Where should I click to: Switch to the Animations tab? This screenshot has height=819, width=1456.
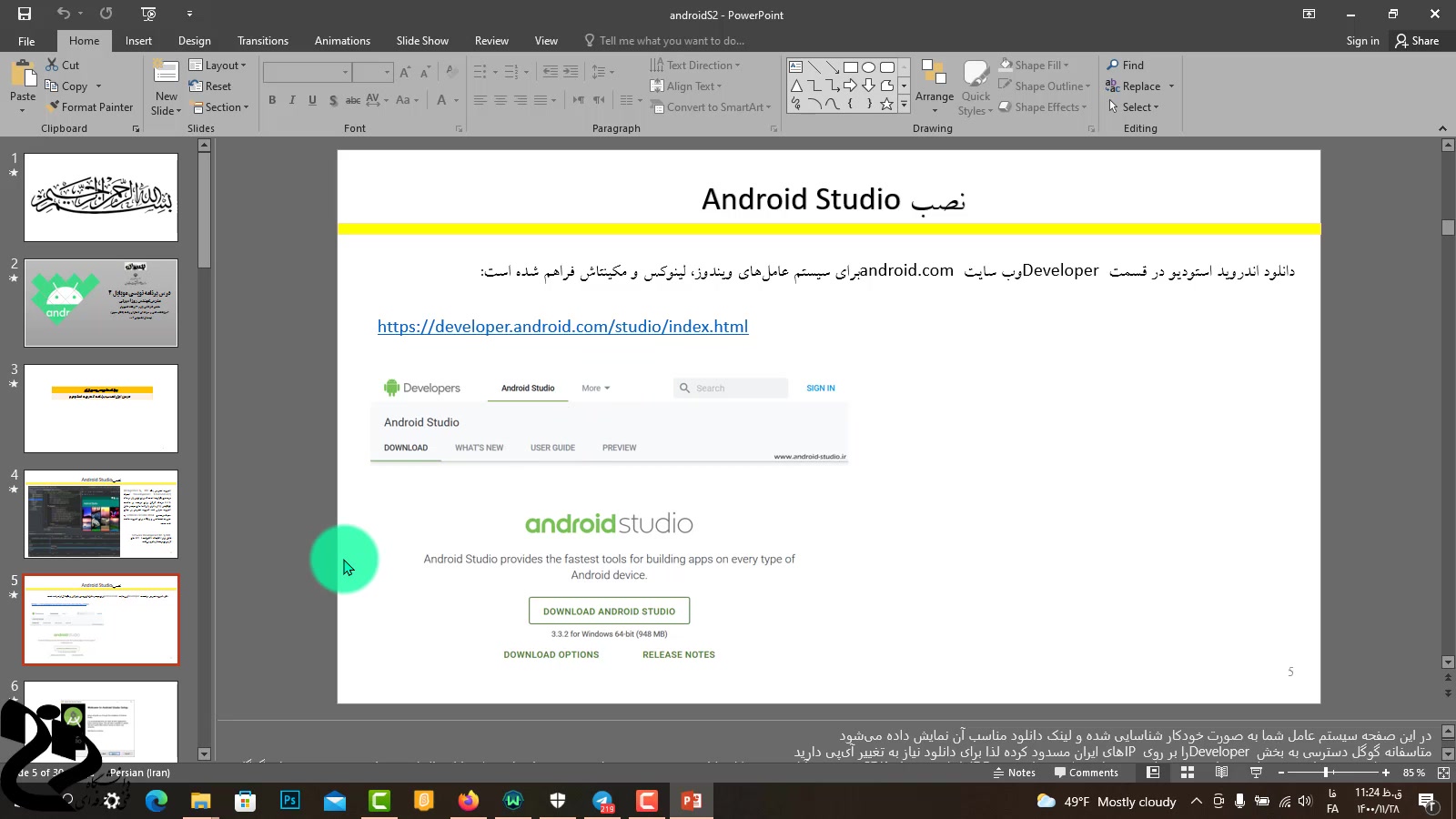pos(342,41)
